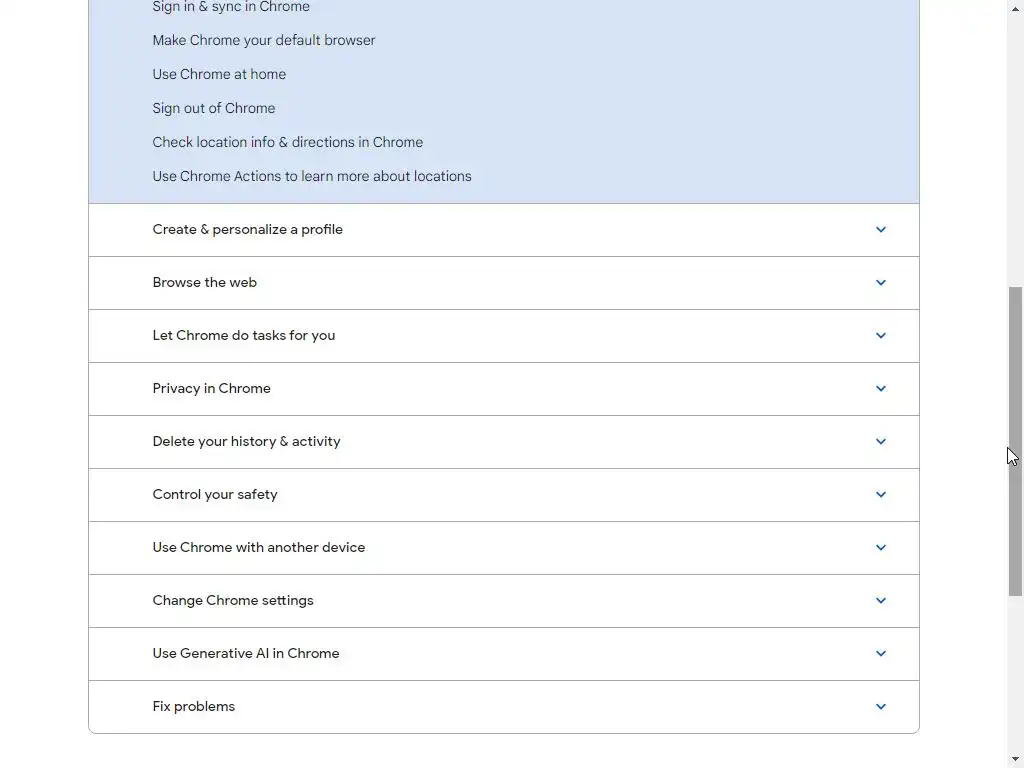Click the Fix problems chevron icon
Image resolution: width=1024 pixels, height=768 pixels.
point(880,707)
